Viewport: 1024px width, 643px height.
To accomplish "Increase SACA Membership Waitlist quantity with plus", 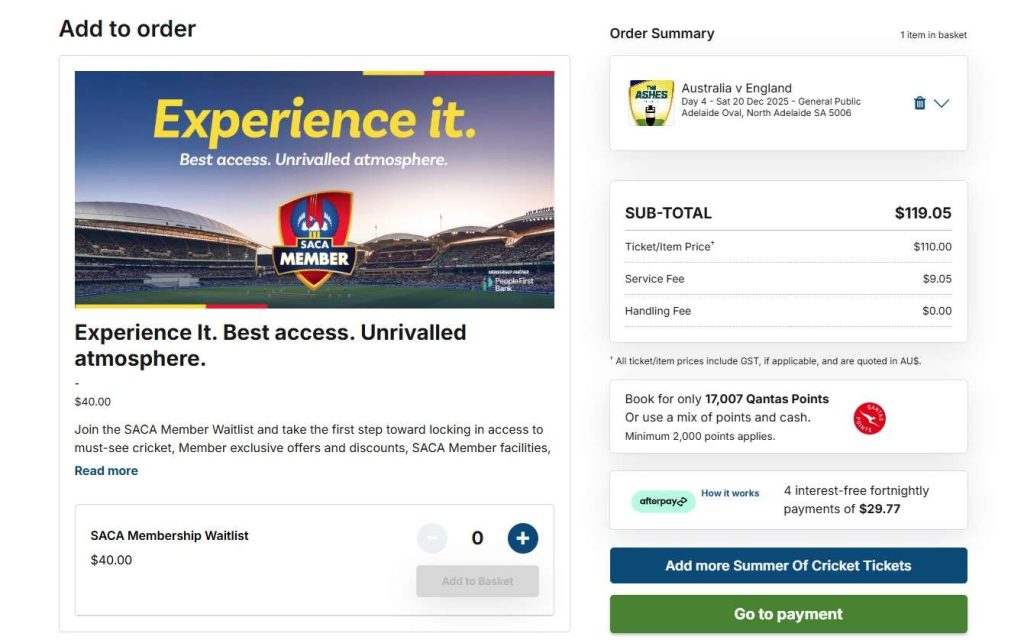I will click(522, 538).
